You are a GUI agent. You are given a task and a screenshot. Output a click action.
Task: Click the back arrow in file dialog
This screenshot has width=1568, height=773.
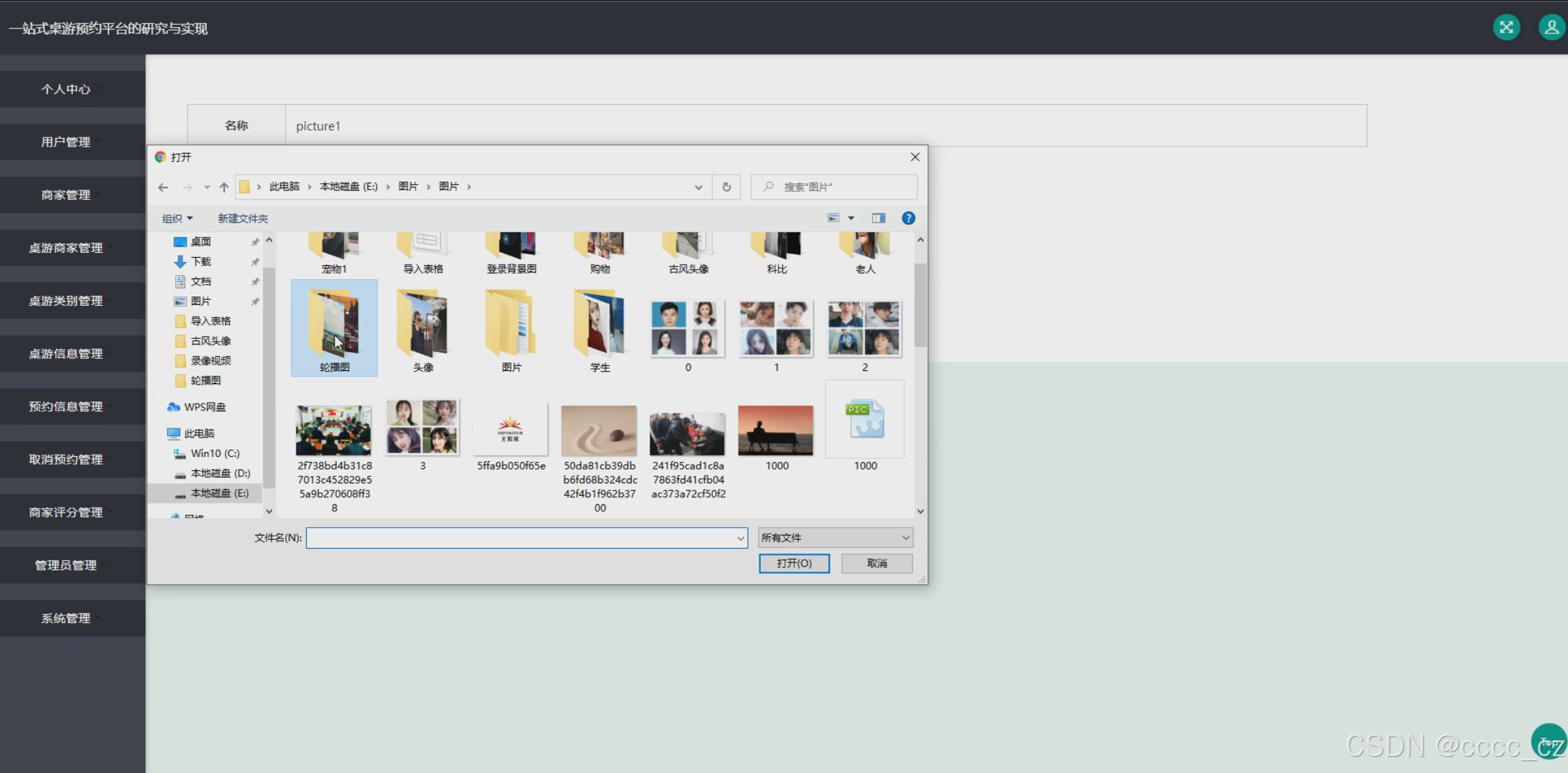pyautogui.click(x=163, y=187)
